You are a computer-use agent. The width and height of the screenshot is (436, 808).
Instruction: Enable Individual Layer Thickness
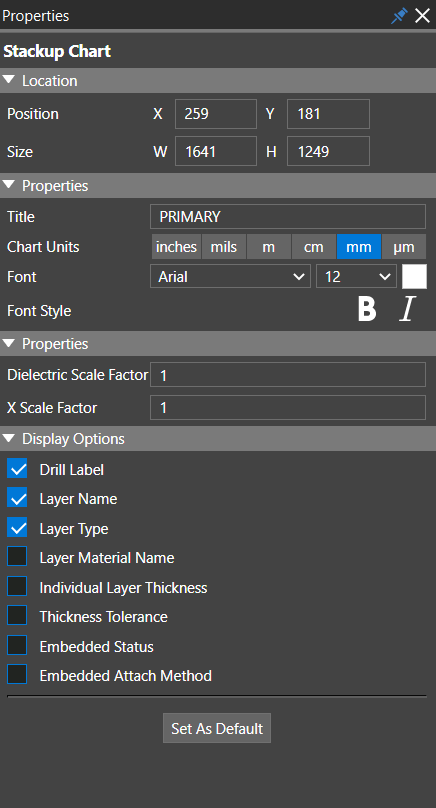tap(17, 587)
